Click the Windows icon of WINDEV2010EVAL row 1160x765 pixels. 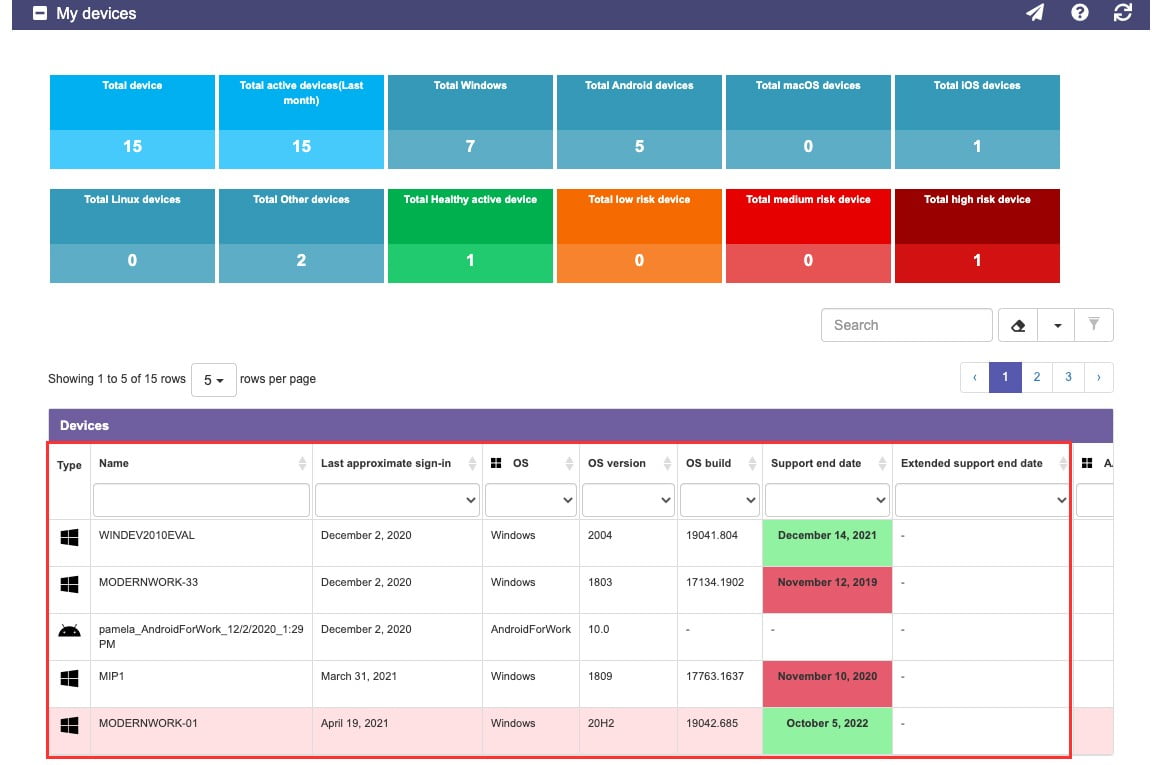point(70,537)
